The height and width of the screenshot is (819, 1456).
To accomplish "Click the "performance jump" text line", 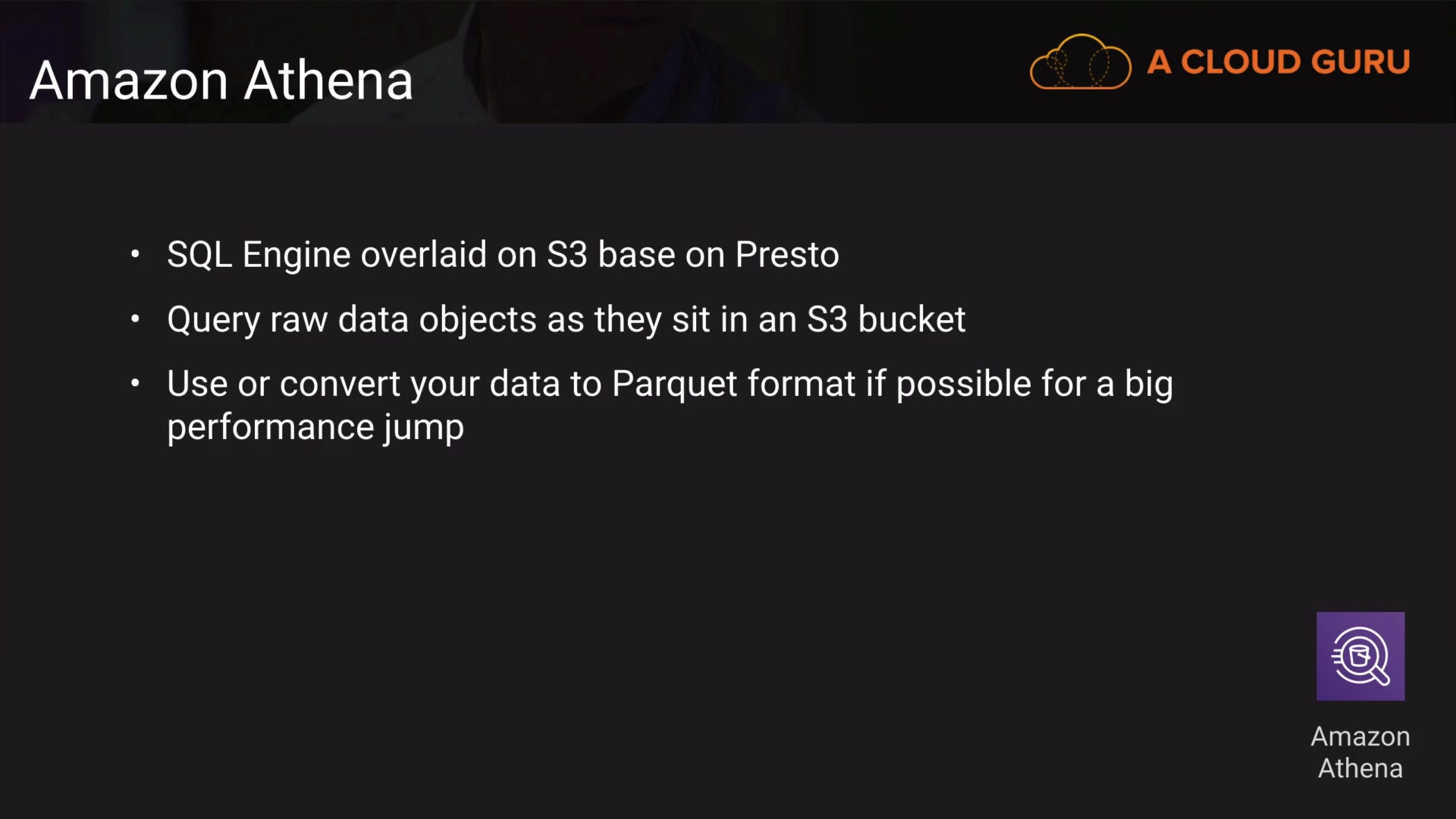I will [315, 428].
